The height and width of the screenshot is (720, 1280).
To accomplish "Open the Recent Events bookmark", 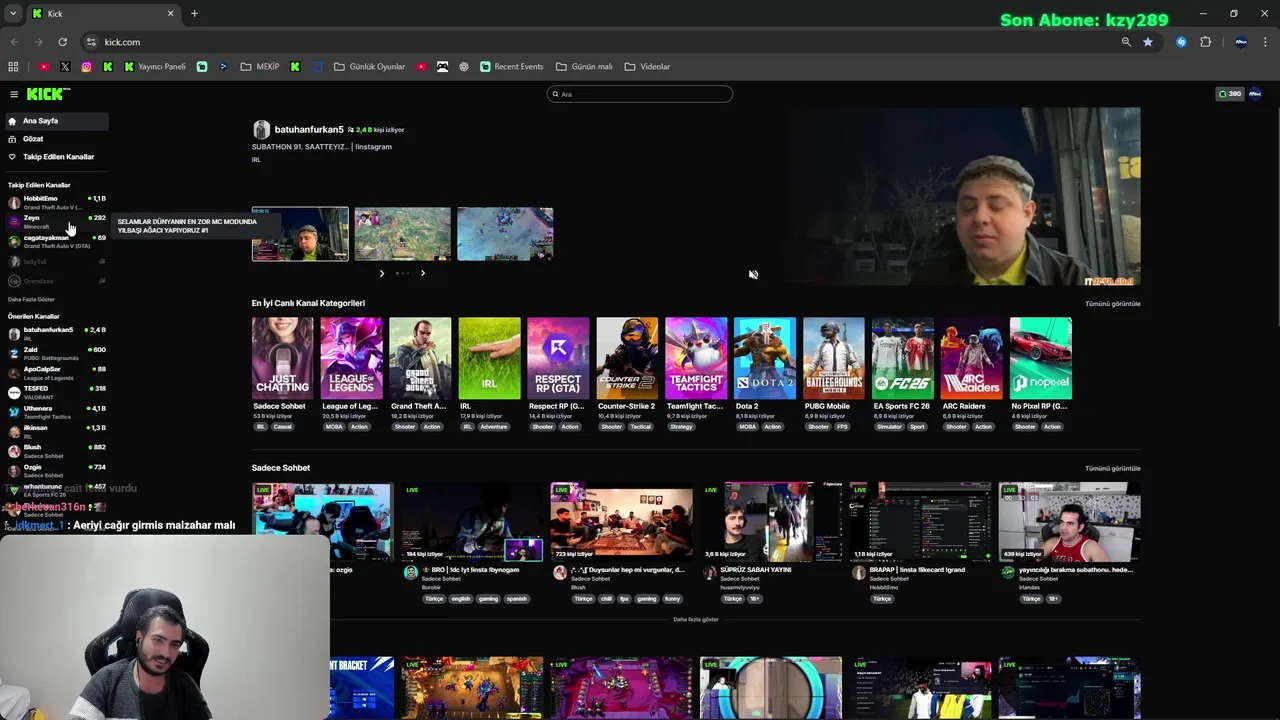I will (512, 67).
